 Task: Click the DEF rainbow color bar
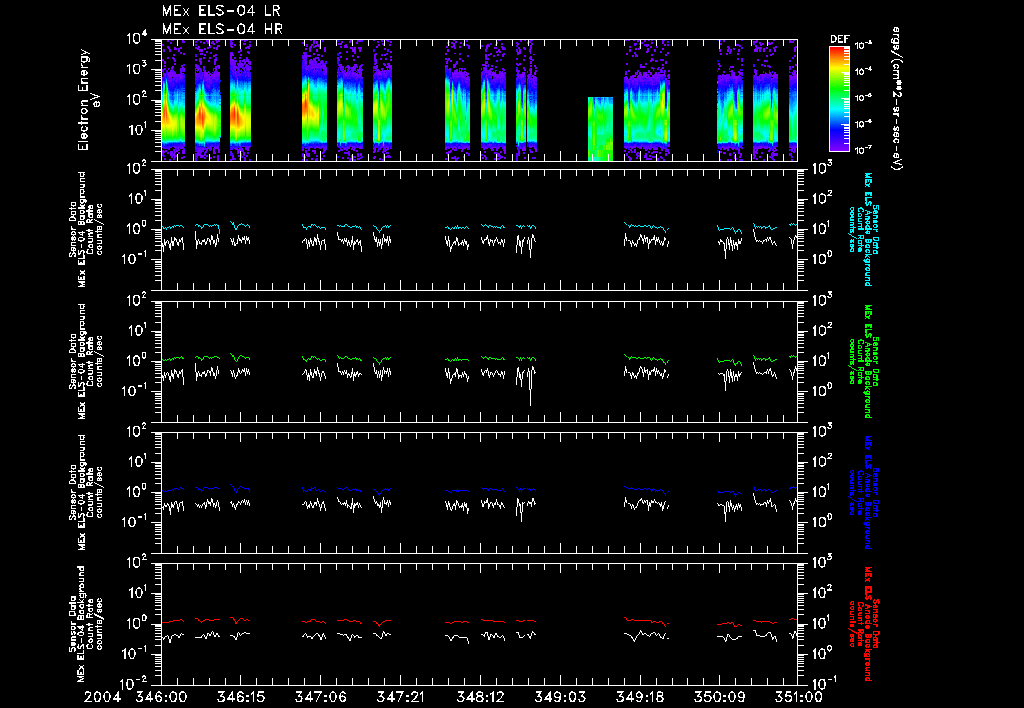click(x=839, y=99)
